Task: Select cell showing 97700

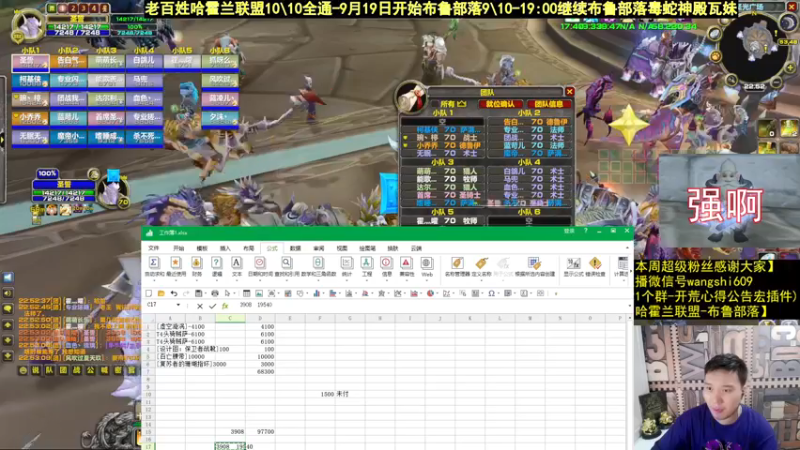Action: [260, 432]
